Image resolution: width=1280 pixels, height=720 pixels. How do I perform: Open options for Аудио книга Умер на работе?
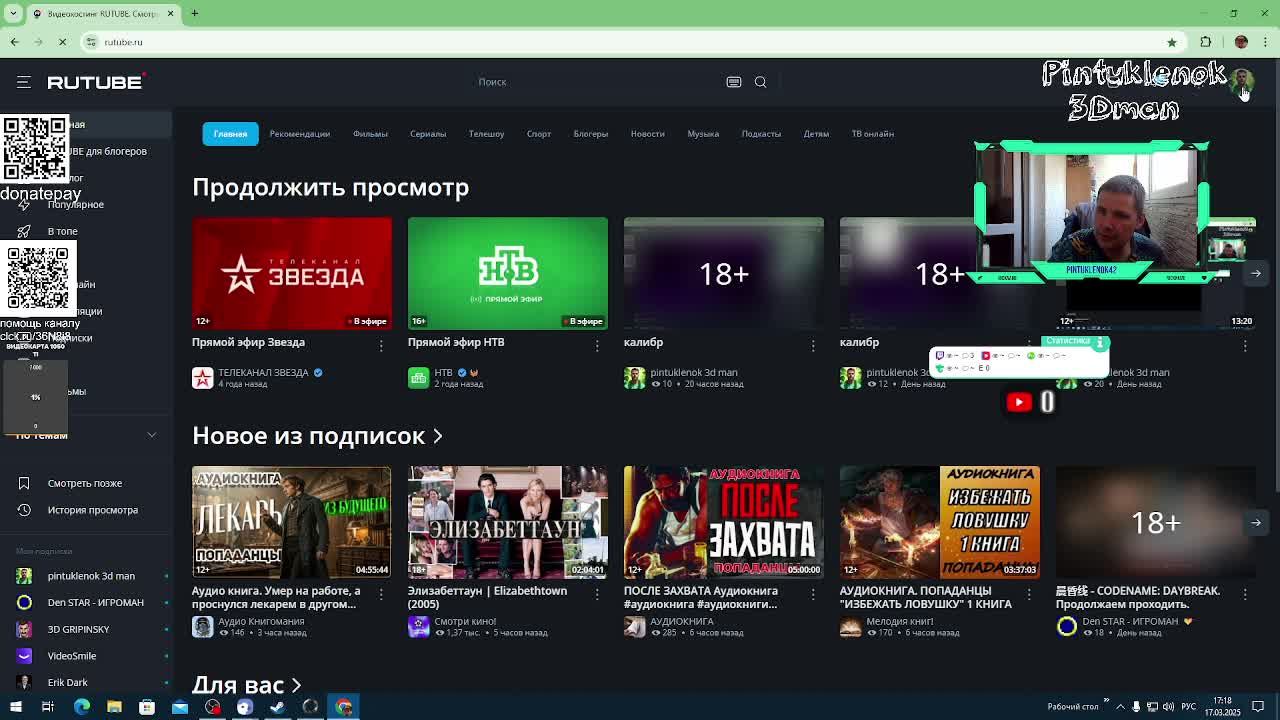tap(381, 594)
